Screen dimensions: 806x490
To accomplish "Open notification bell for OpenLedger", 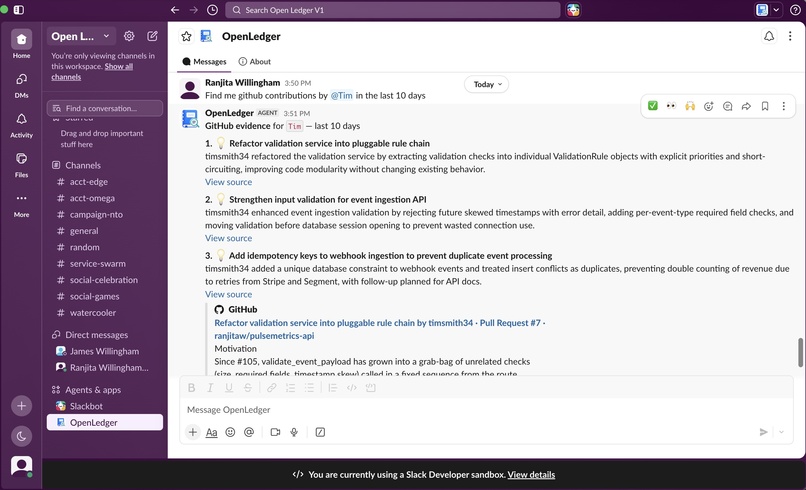I will tap(769, 36).
